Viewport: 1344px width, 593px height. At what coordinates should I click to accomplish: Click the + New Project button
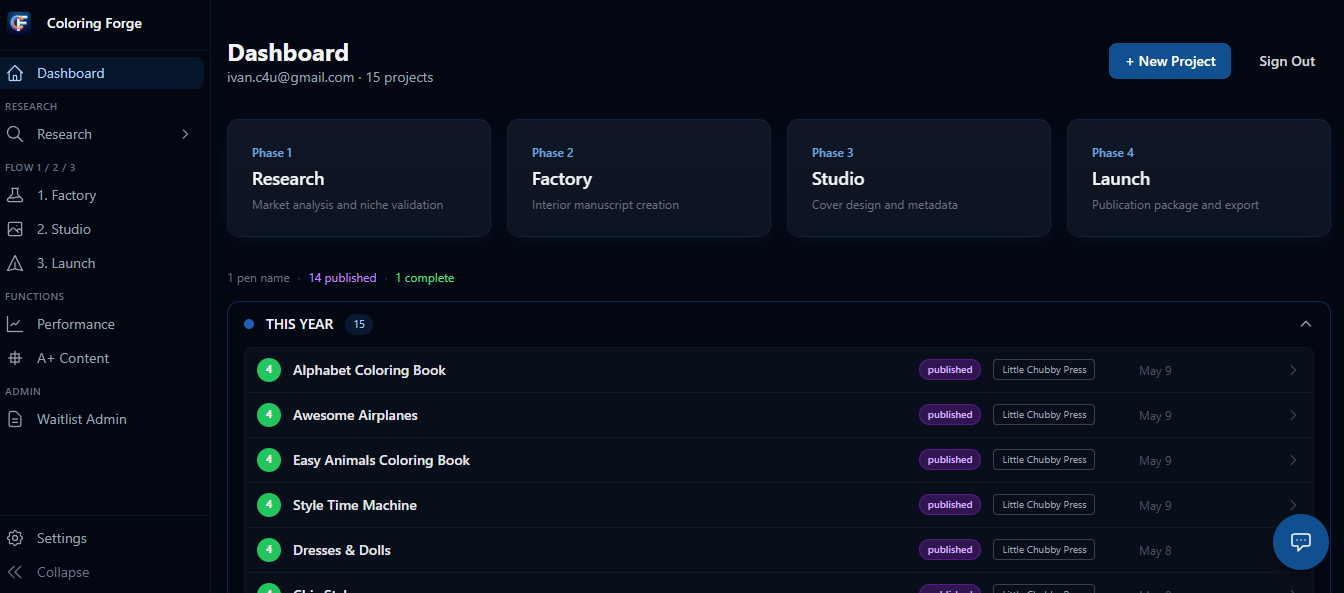(x=1170, y=61)
